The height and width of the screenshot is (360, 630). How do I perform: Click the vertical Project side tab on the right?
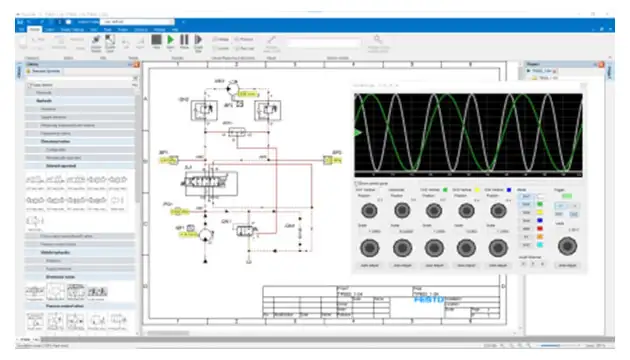[x=610, y=72]
